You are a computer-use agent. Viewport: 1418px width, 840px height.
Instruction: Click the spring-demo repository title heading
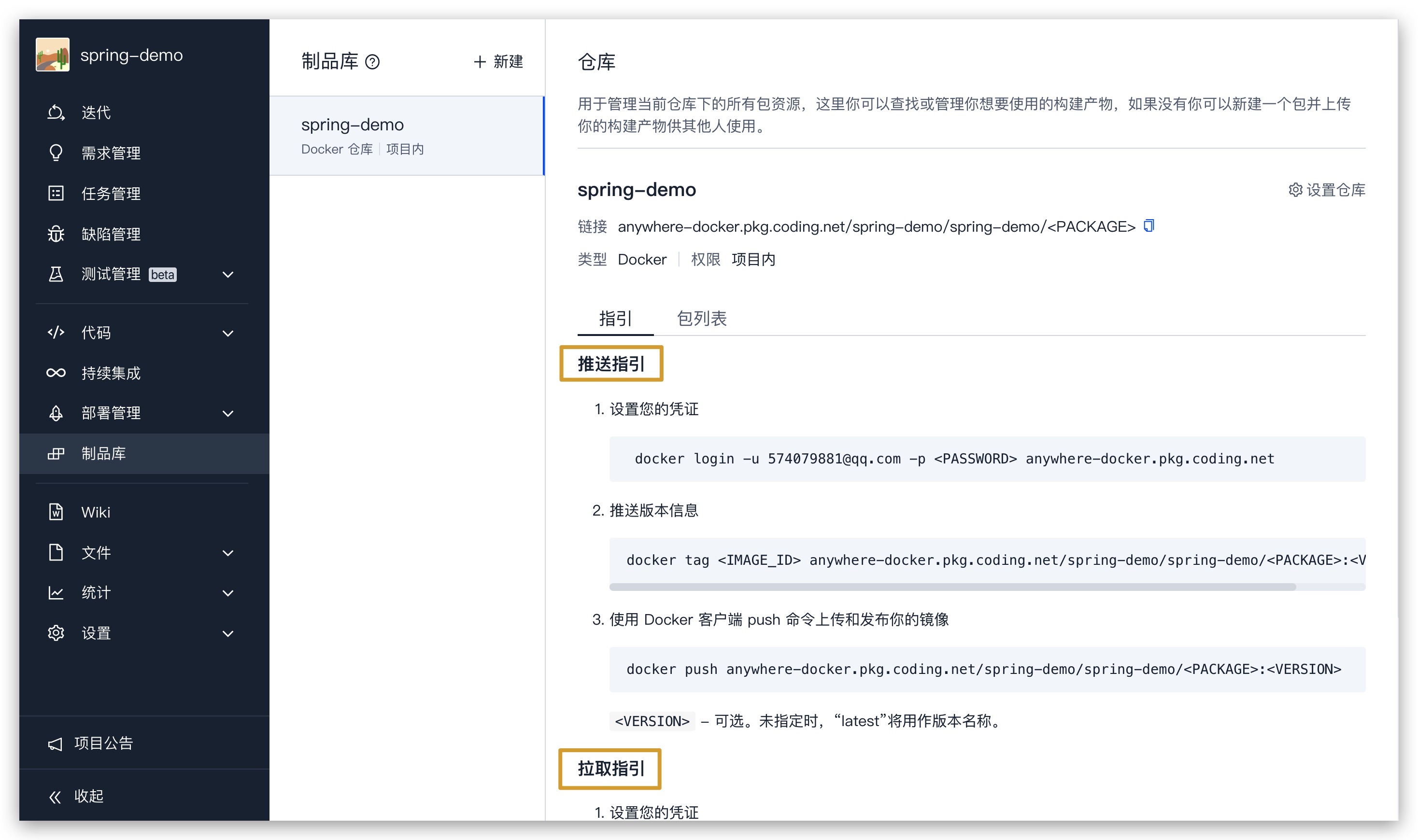pyautogui.click(x=637, y=190)
